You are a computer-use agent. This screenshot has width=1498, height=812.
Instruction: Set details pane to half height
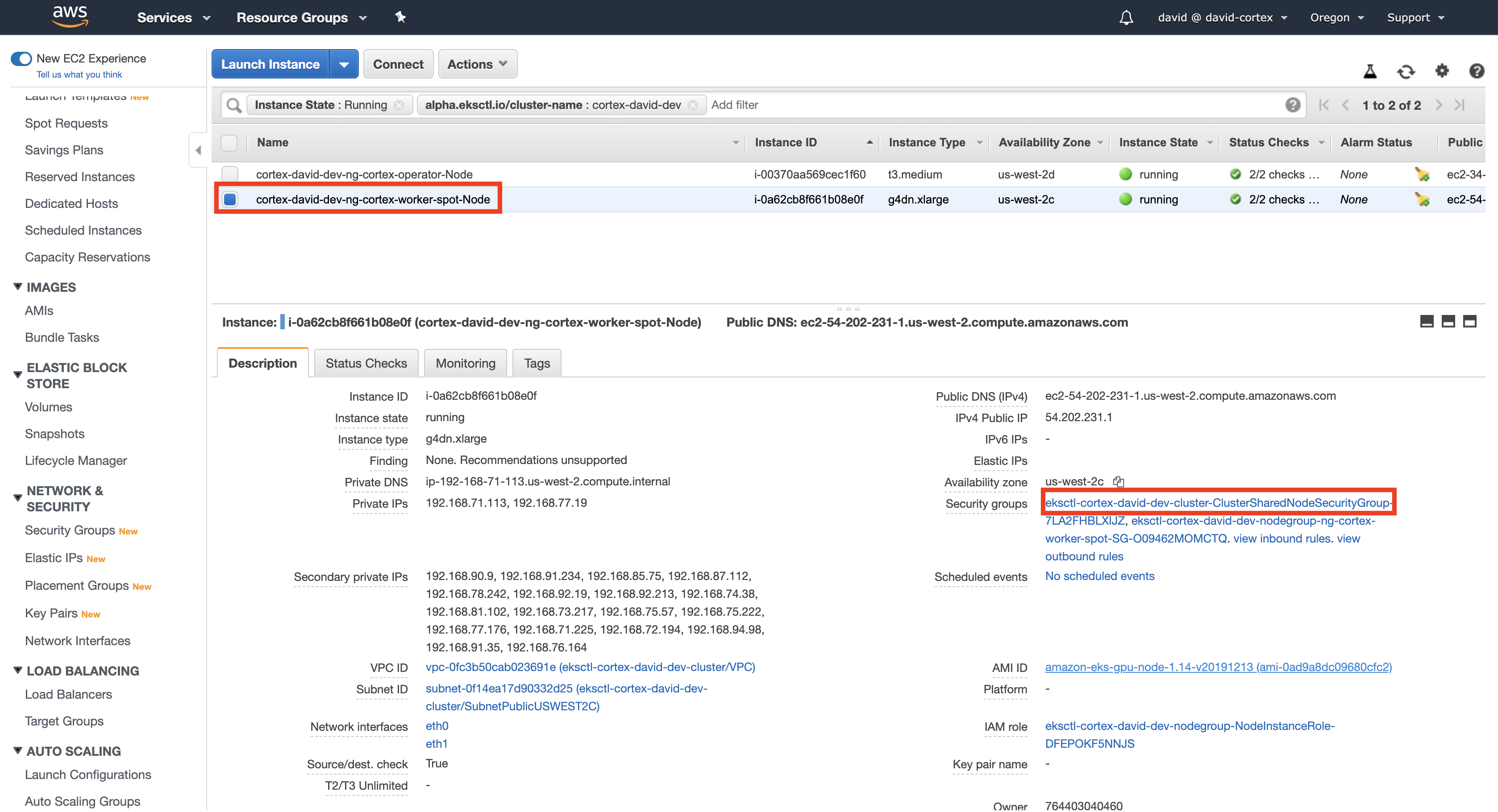pyautogui.click(x=1448, y=321)
